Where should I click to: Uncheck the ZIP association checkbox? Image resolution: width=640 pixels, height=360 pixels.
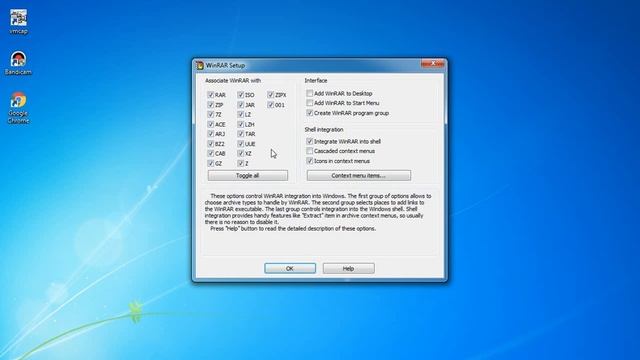point(211,105)
